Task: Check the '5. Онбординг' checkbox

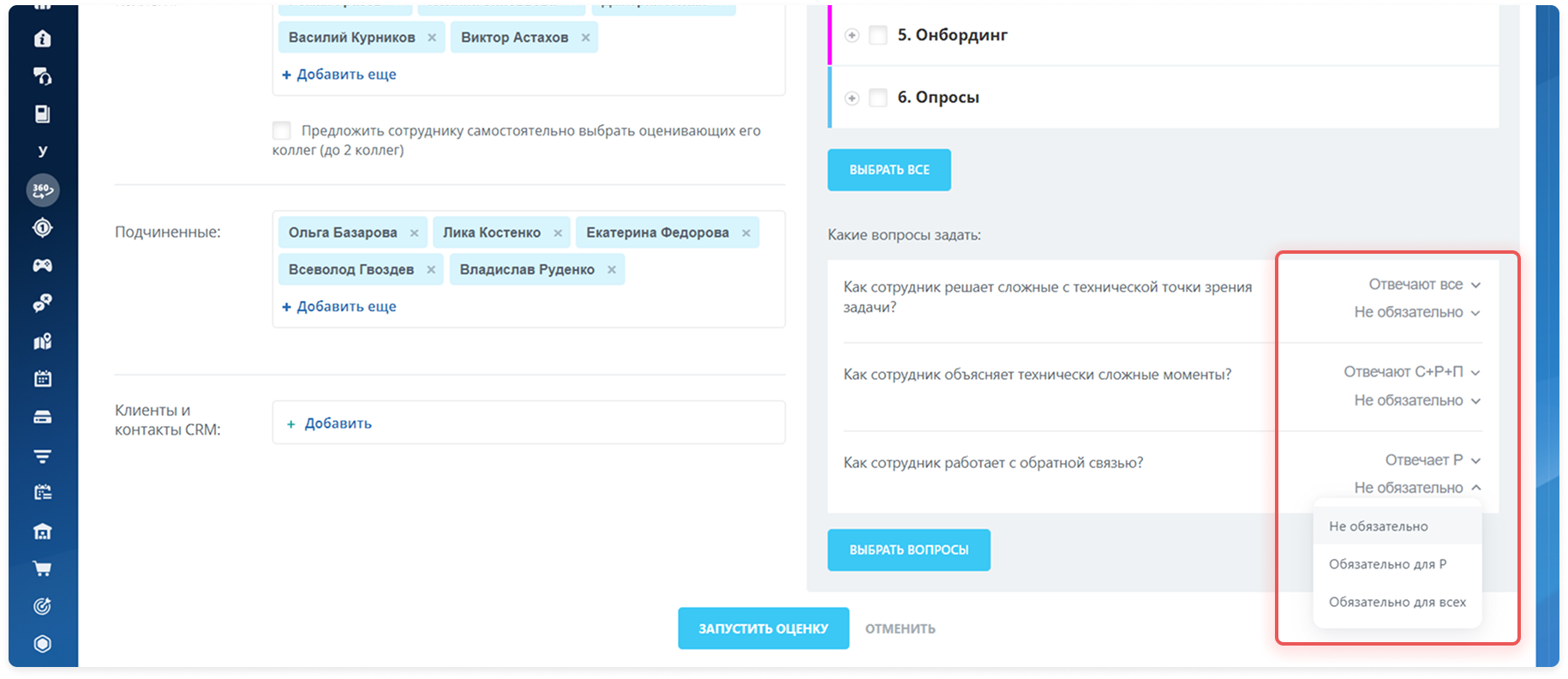Action: (878, 35)
